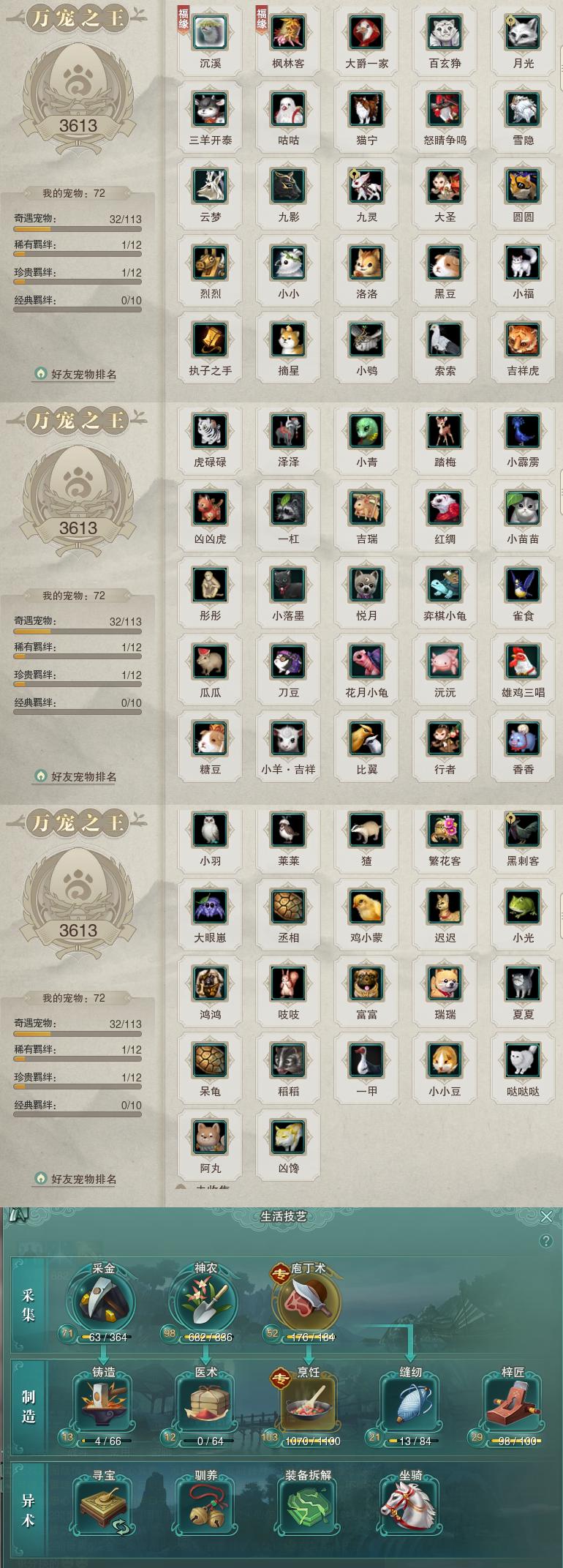The width and height of the screenshot is (563, 1568).
Task: Select the 雄鸡三唱 rooster pet thumbnail
Action: (x=523, y=661)
